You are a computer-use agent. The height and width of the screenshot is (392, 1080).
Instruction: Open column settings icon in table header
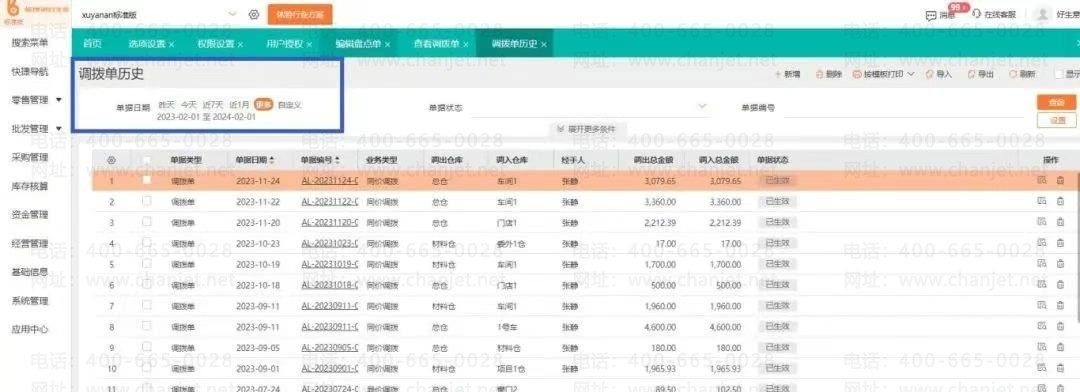pyautogui.click(x=112, y=160)
